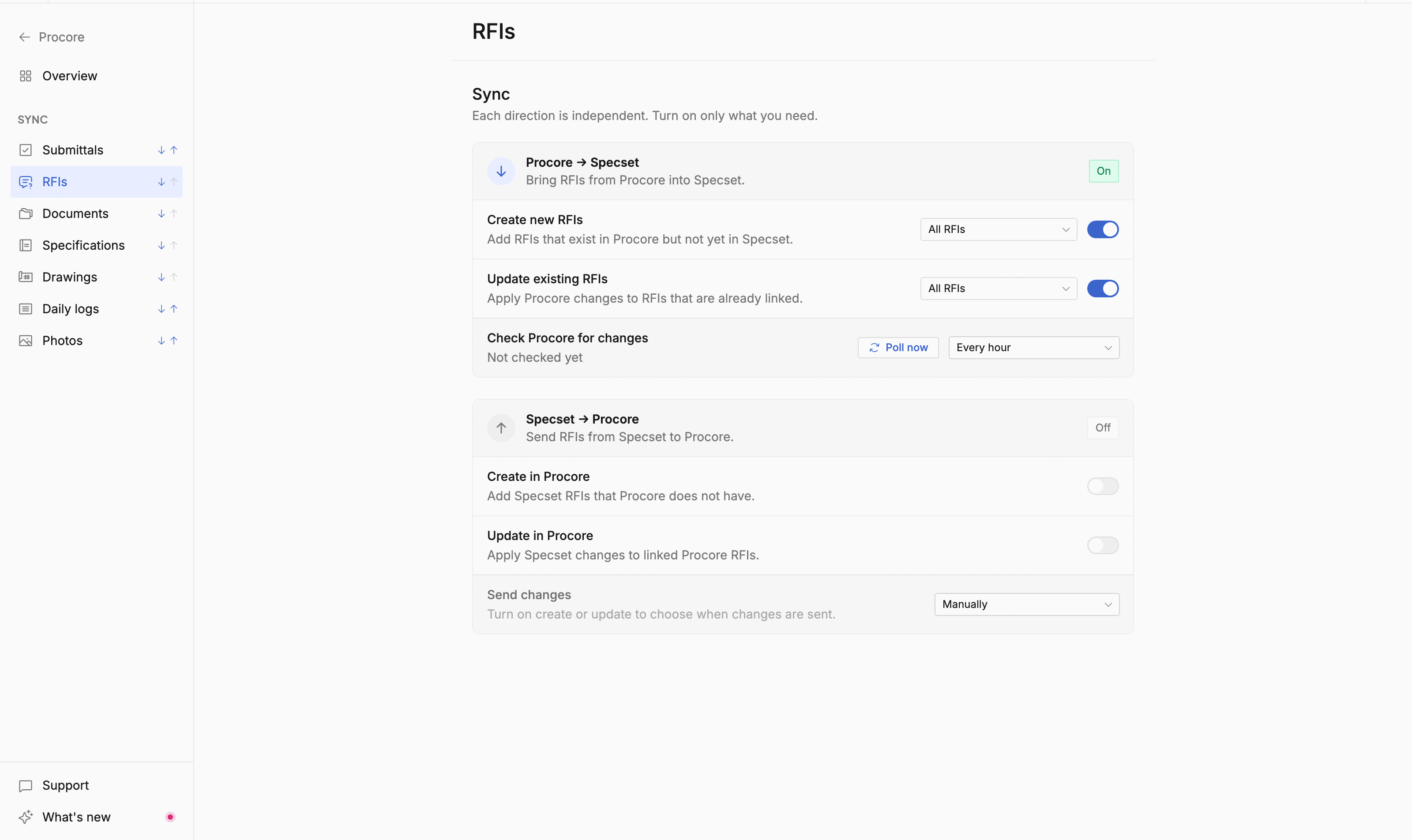Open Specifications in the sync sidebar
This screenshot has height=840, width=1412.
[x=97, y=245]
